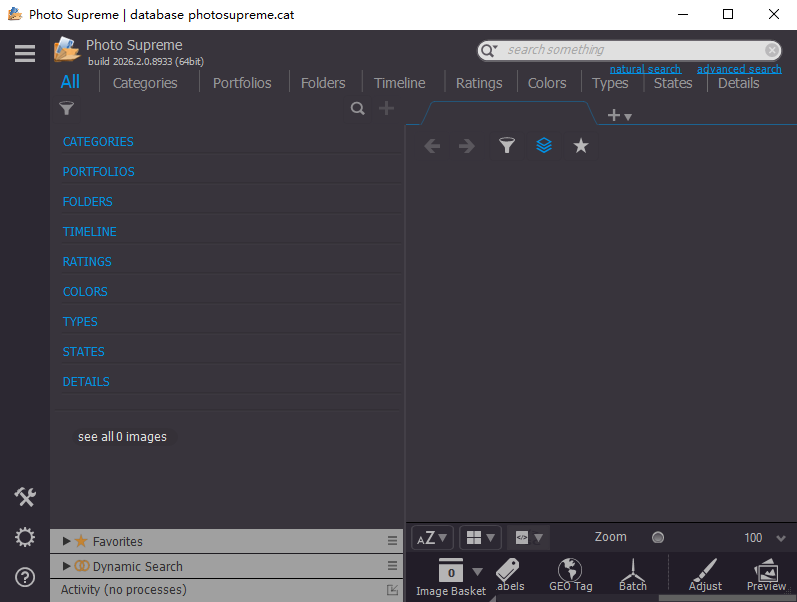
Task: Click the catalog filter funnel icon
Action: click(x=67, y=108)
